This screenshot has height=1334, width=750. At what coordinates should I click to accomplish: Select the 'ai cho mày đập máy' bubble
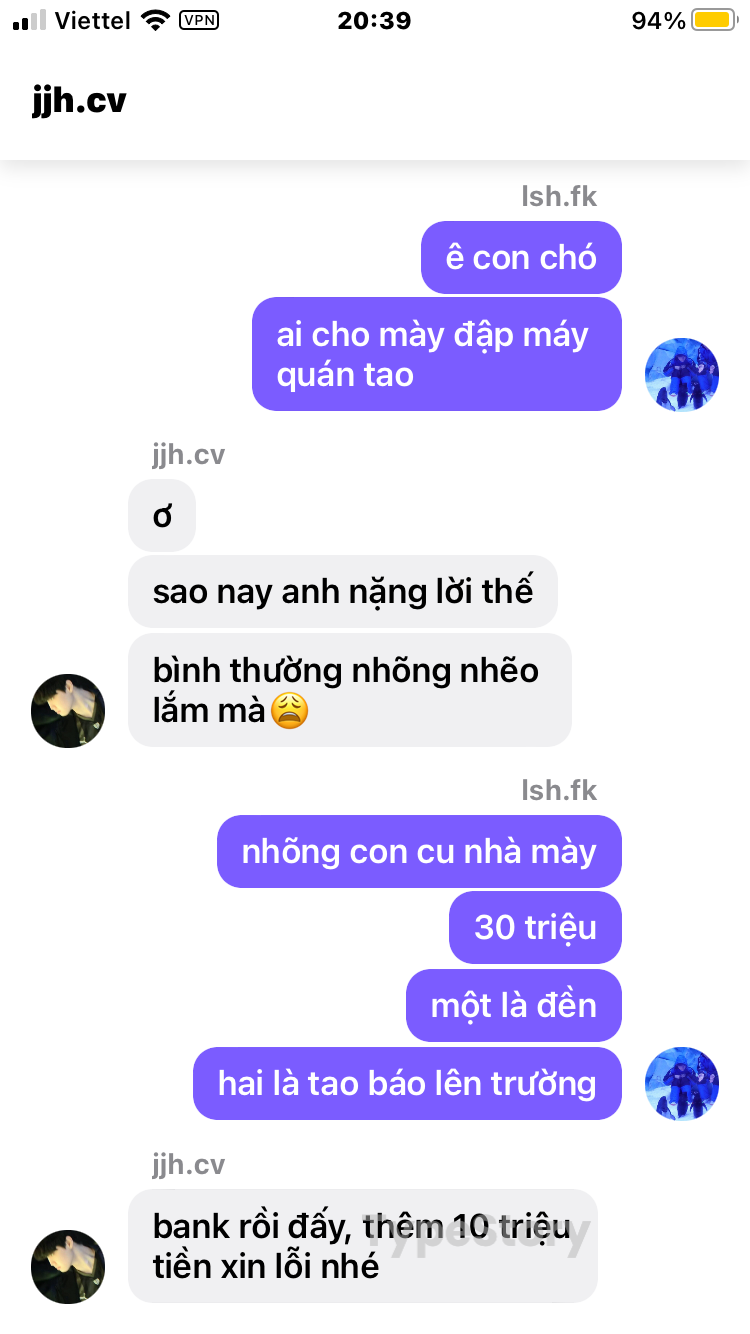(x=437, y=354)
